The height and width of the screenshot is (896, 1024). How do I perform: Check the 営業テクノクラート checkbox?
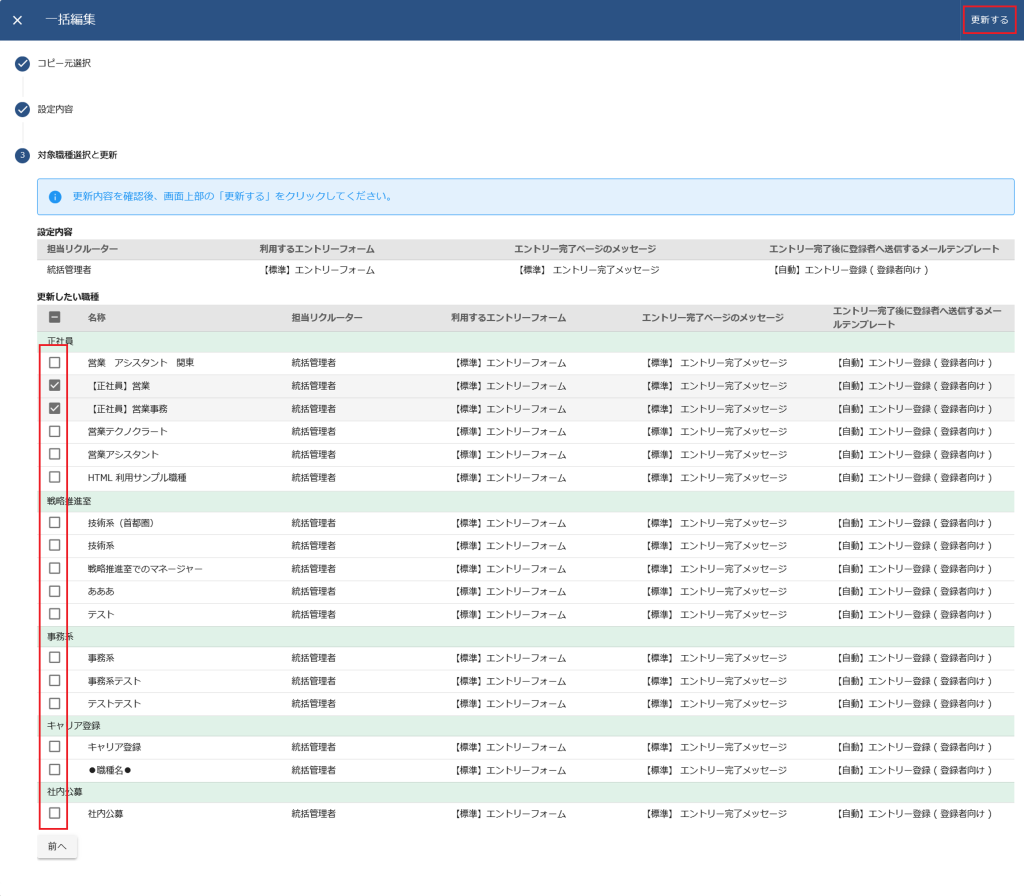click(54, 431)
